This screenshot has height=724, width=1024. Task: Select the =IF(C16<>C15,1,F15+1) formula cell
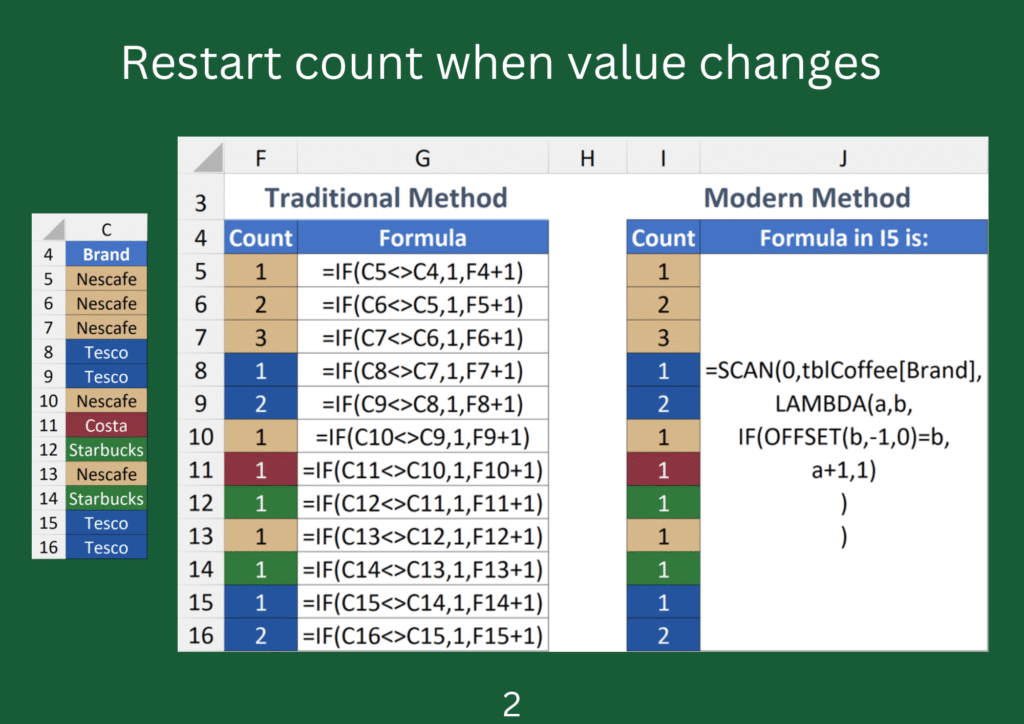tap(422, 636)
